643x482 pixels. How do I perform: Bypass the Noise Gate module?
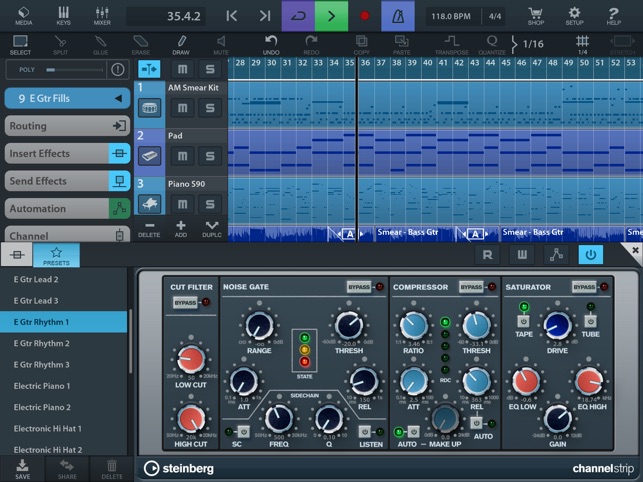pos(360,287)
